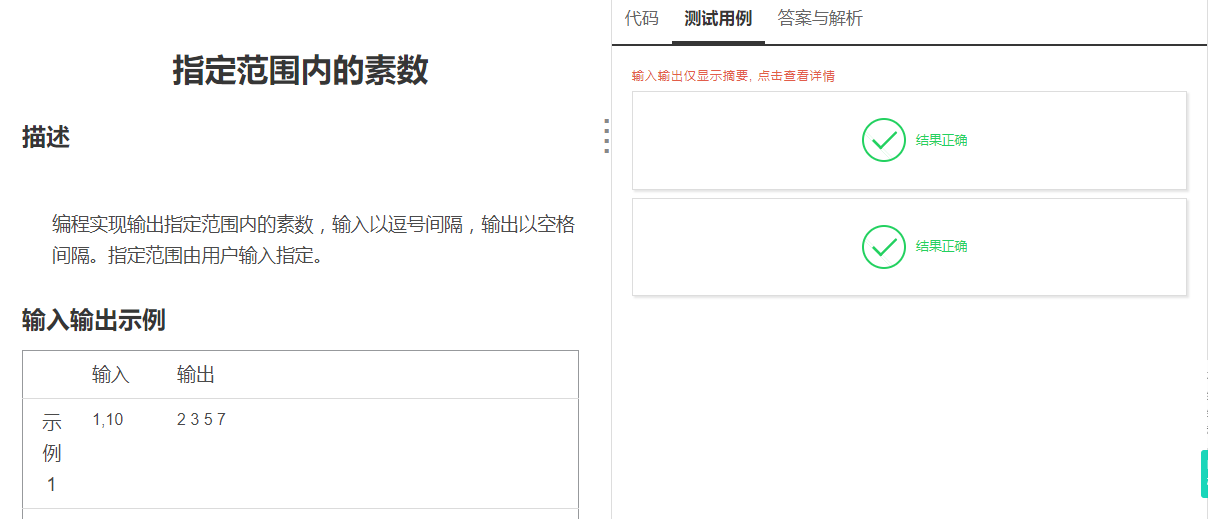The width and height of the screenshot is (1208, 519).
Task: Open the first 结果正确 test case card
Action: tap(909, 141)
